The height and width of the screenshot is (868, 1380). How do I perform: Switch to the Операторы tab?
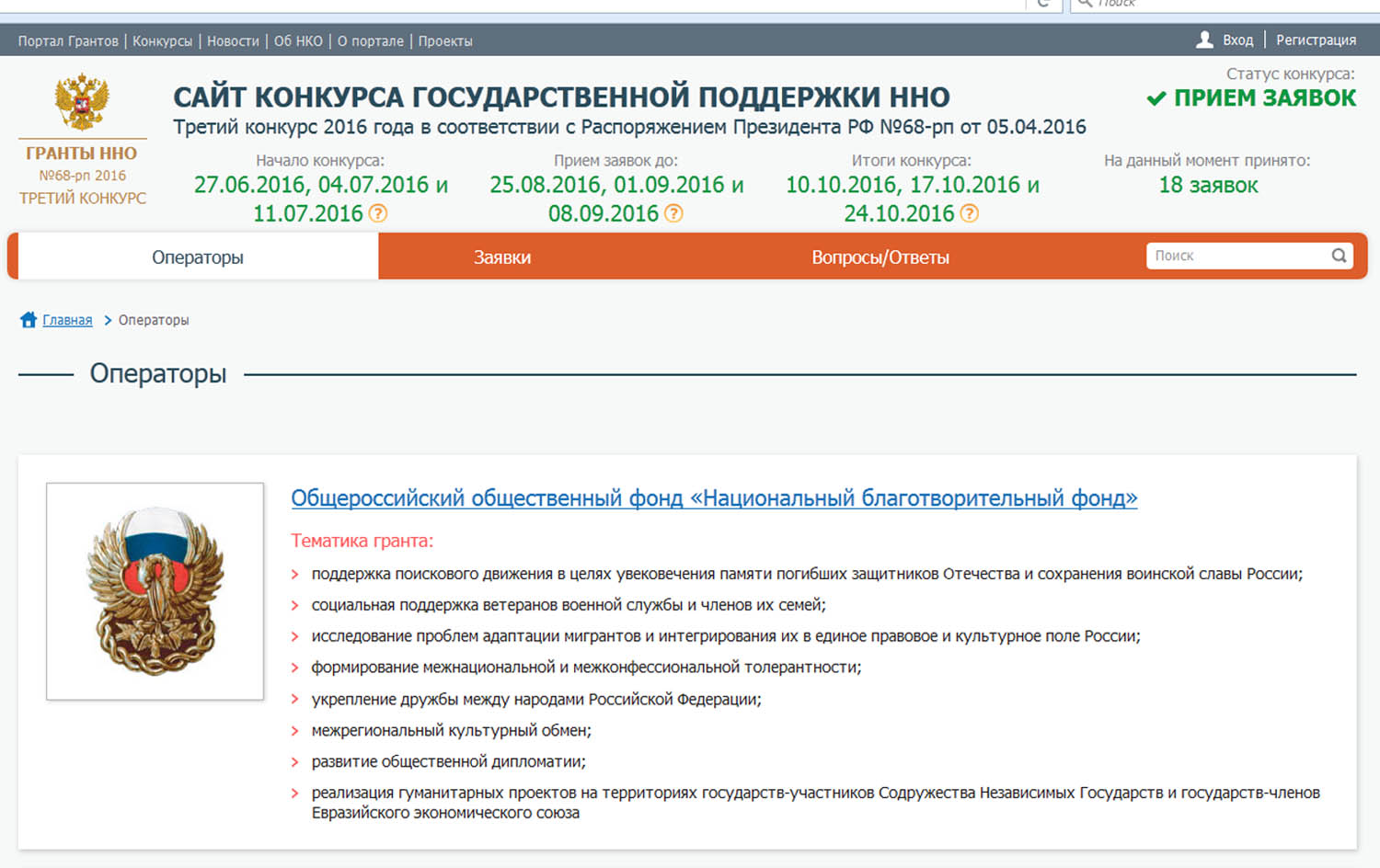click(x=198, y=257)
